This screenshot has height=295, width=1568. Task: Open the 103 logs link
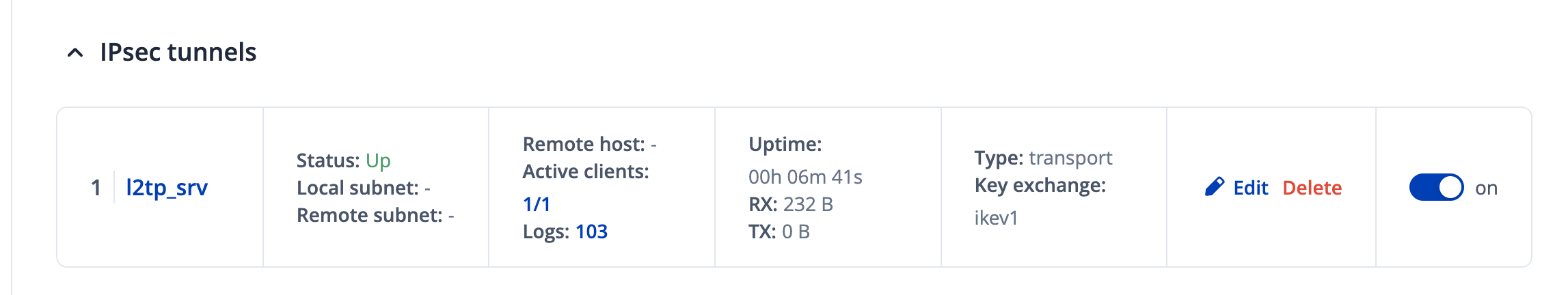591,231
